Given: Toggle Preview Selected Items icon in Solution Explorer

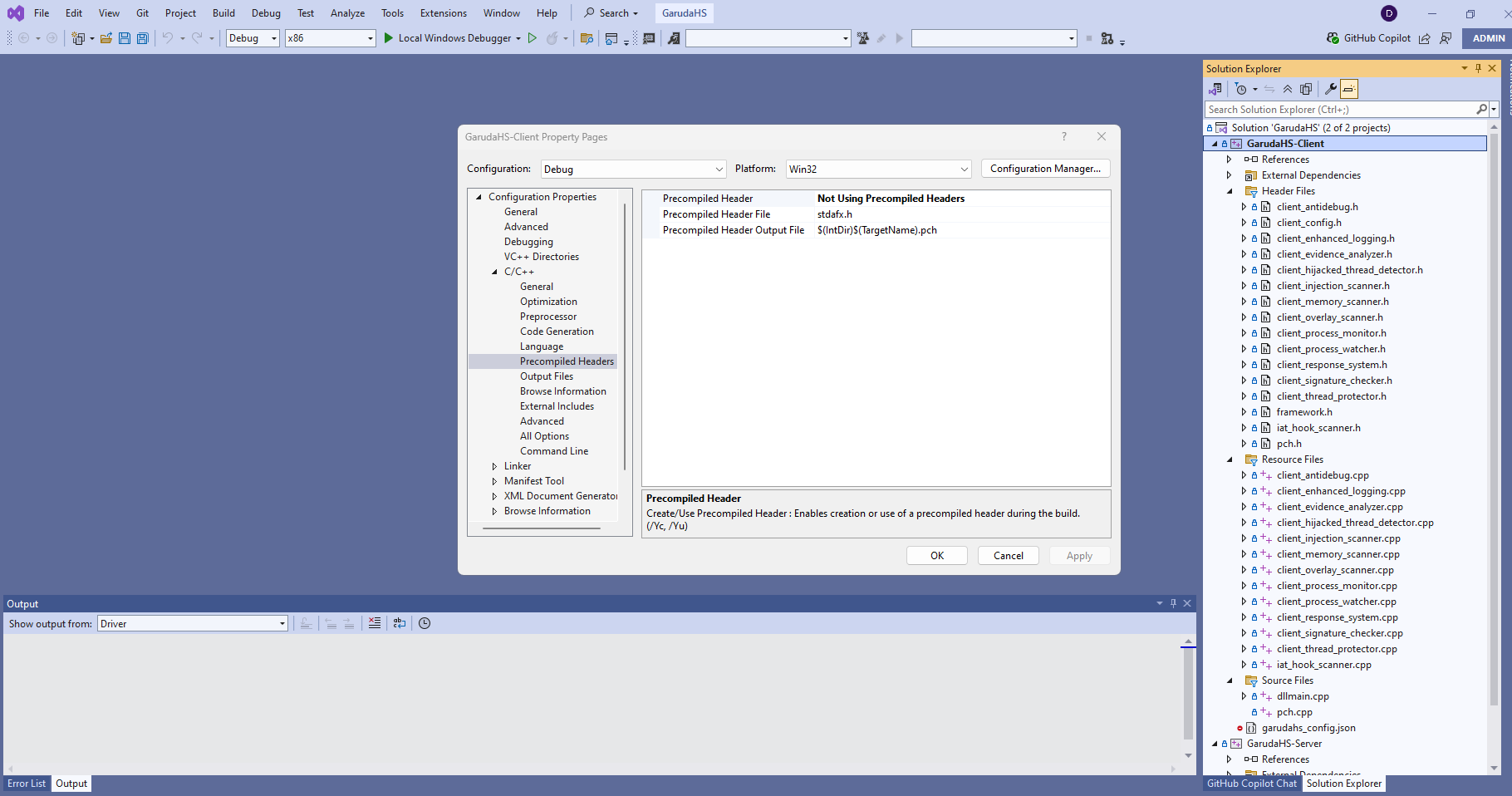Looking at the screenshot, I should click(x=1349, y=89).
